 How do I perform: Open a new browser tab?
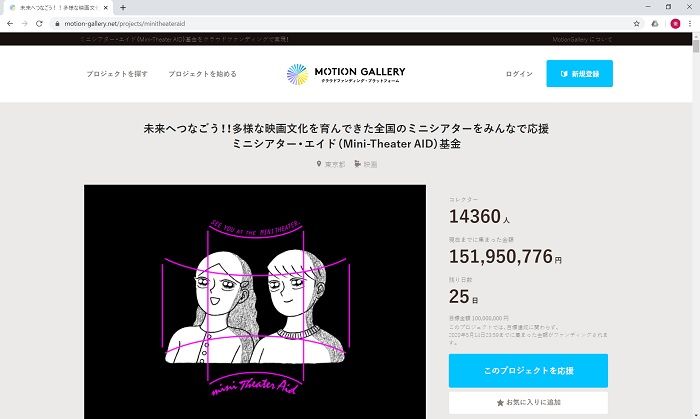click(123, 8)
